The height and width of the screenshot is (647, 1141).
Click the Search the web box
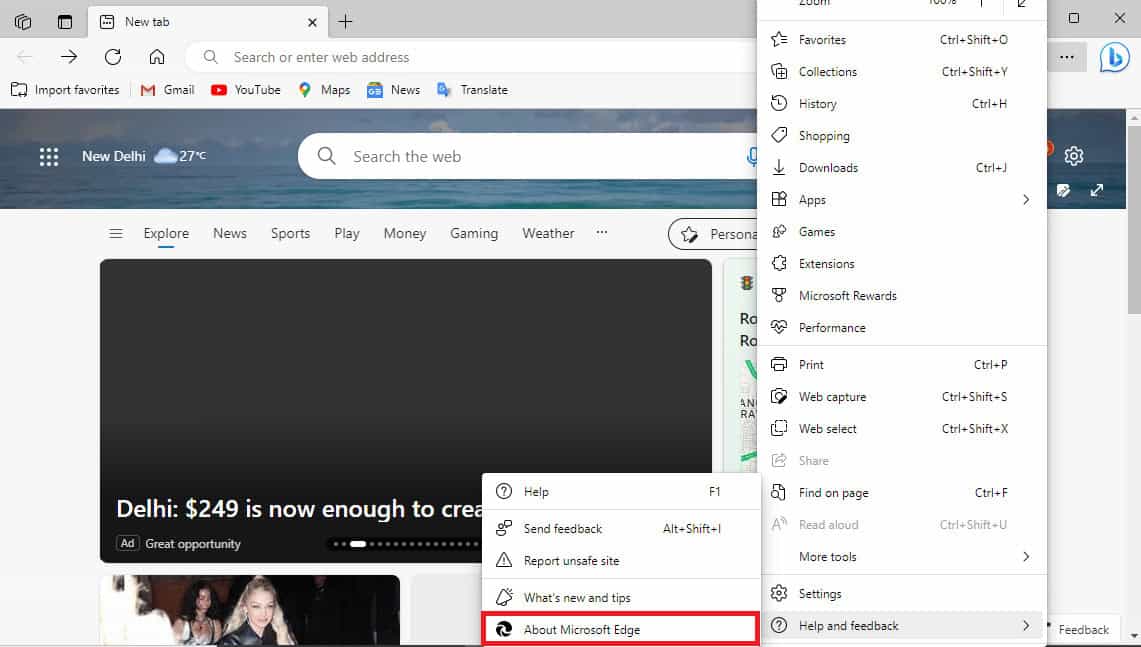pyautogui.click(x=528, y=156)
